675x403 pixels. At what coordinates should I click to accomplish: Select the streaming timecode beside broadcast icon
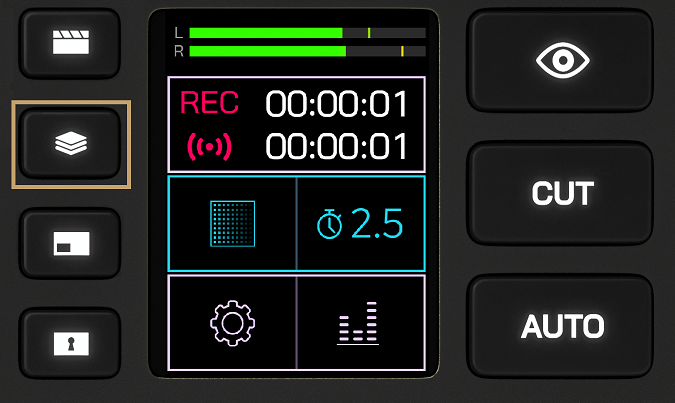tap(336, 147)
